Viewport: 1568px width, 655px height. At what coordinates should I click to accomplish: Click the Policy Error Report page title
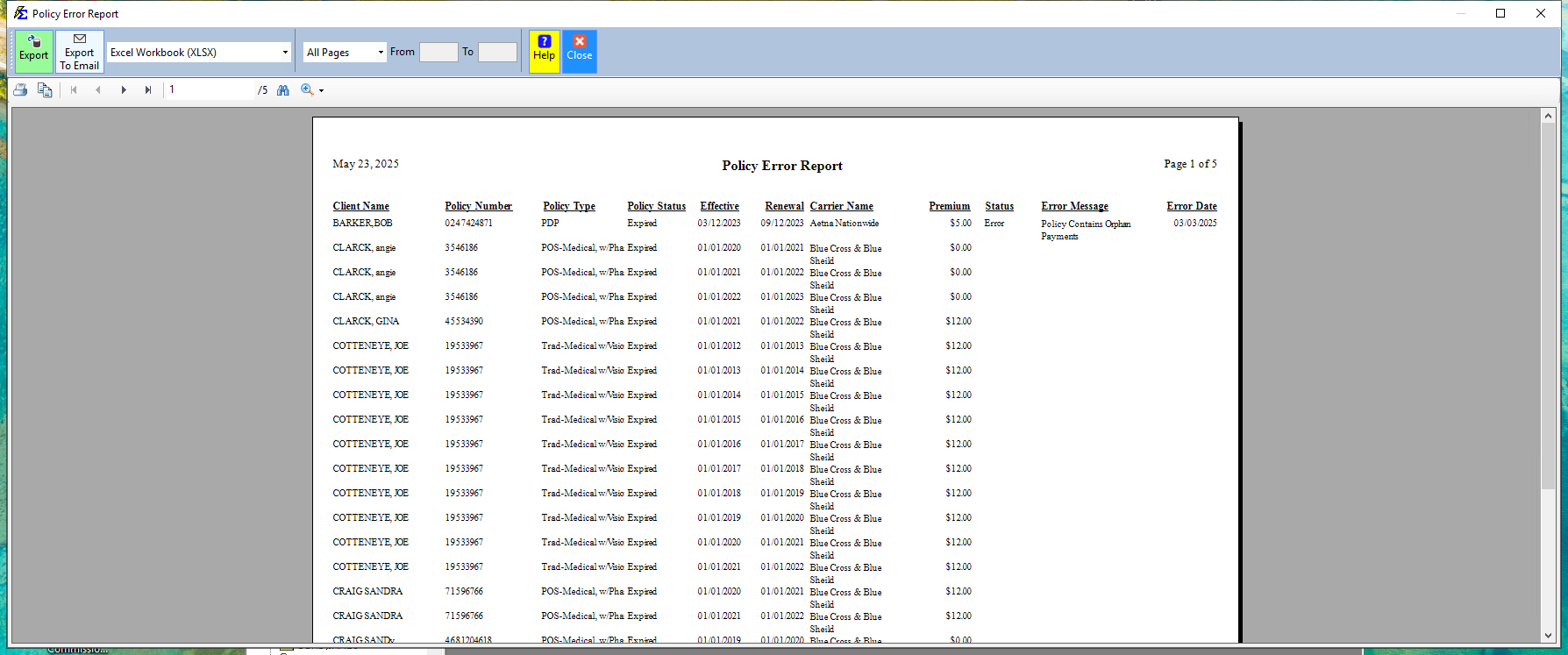pyautogui.click(x=782, y=166)
